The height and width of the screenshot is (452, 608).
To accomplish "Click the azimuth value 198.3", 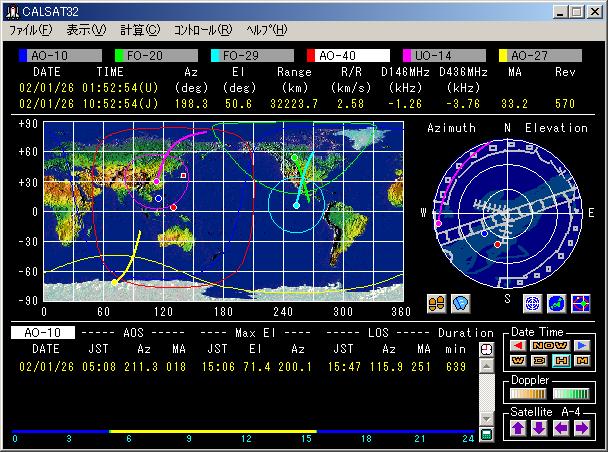I will click(x=191, y=104).
